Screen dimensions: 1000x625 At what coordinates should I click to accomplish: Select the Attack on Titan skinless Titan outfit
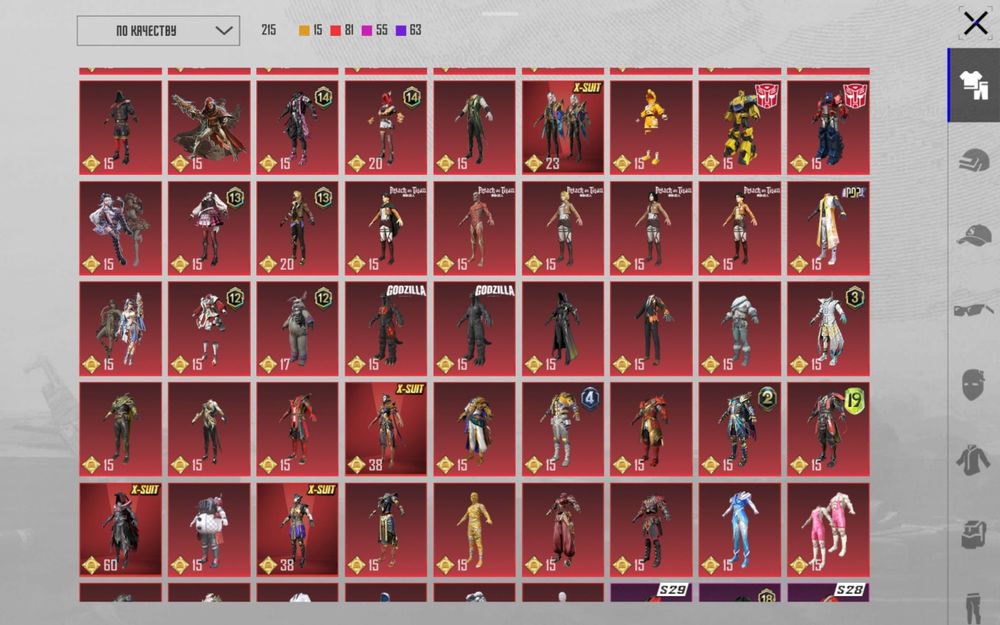pos(474,228)
